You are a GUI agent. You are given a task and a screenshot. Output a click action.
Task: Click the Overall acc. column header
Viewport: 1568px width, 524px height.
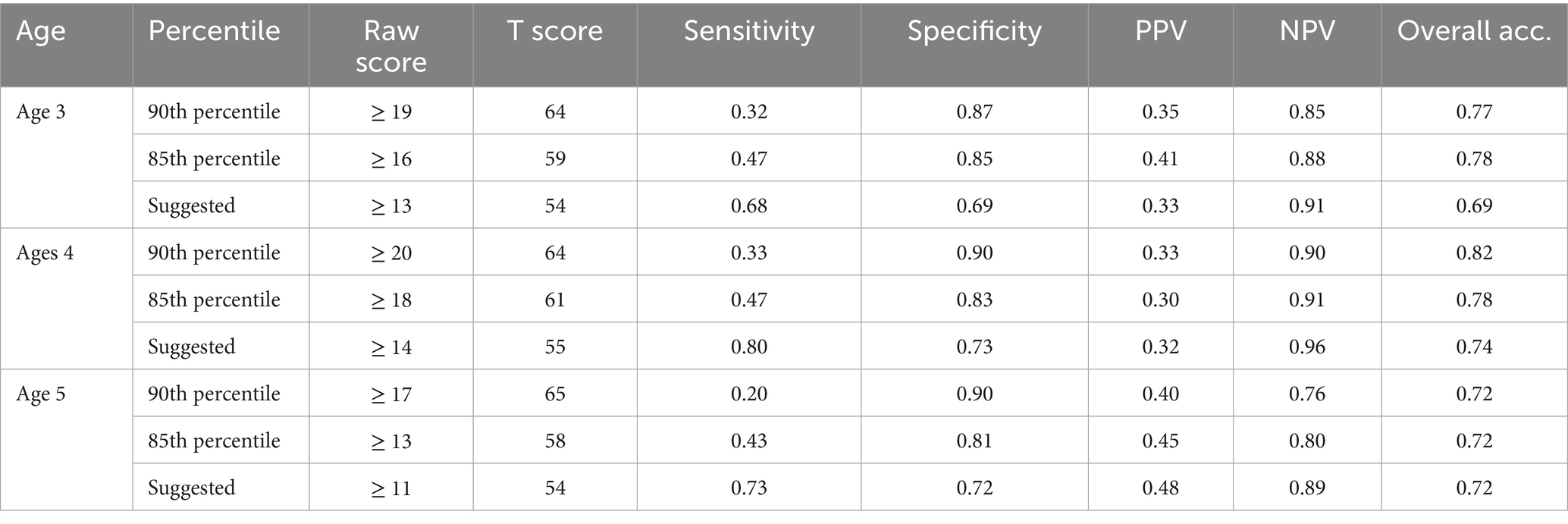coord(1473,31)
